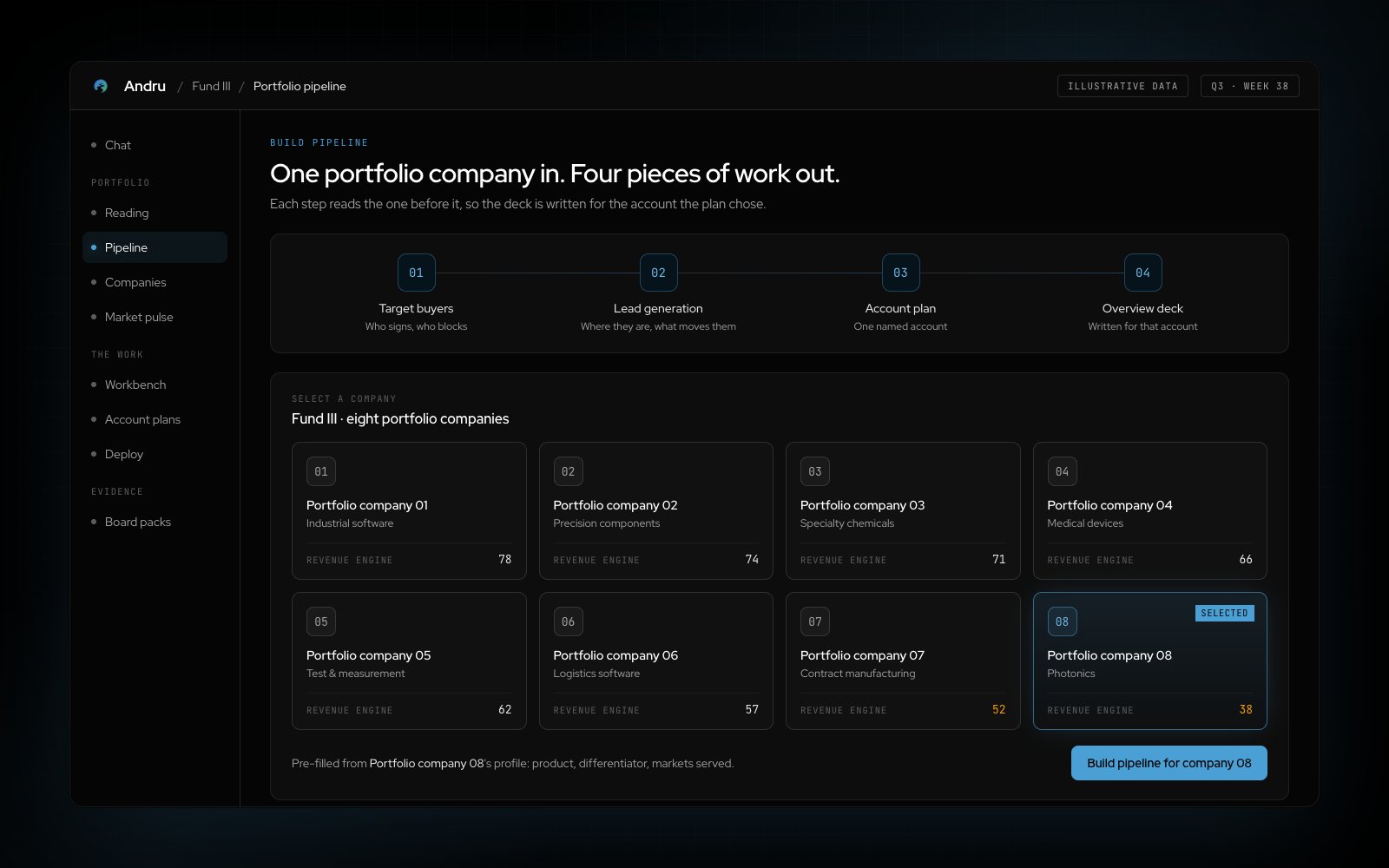Open Workbench in the sidebar
1389x868 pixels.
coord(155,385)
